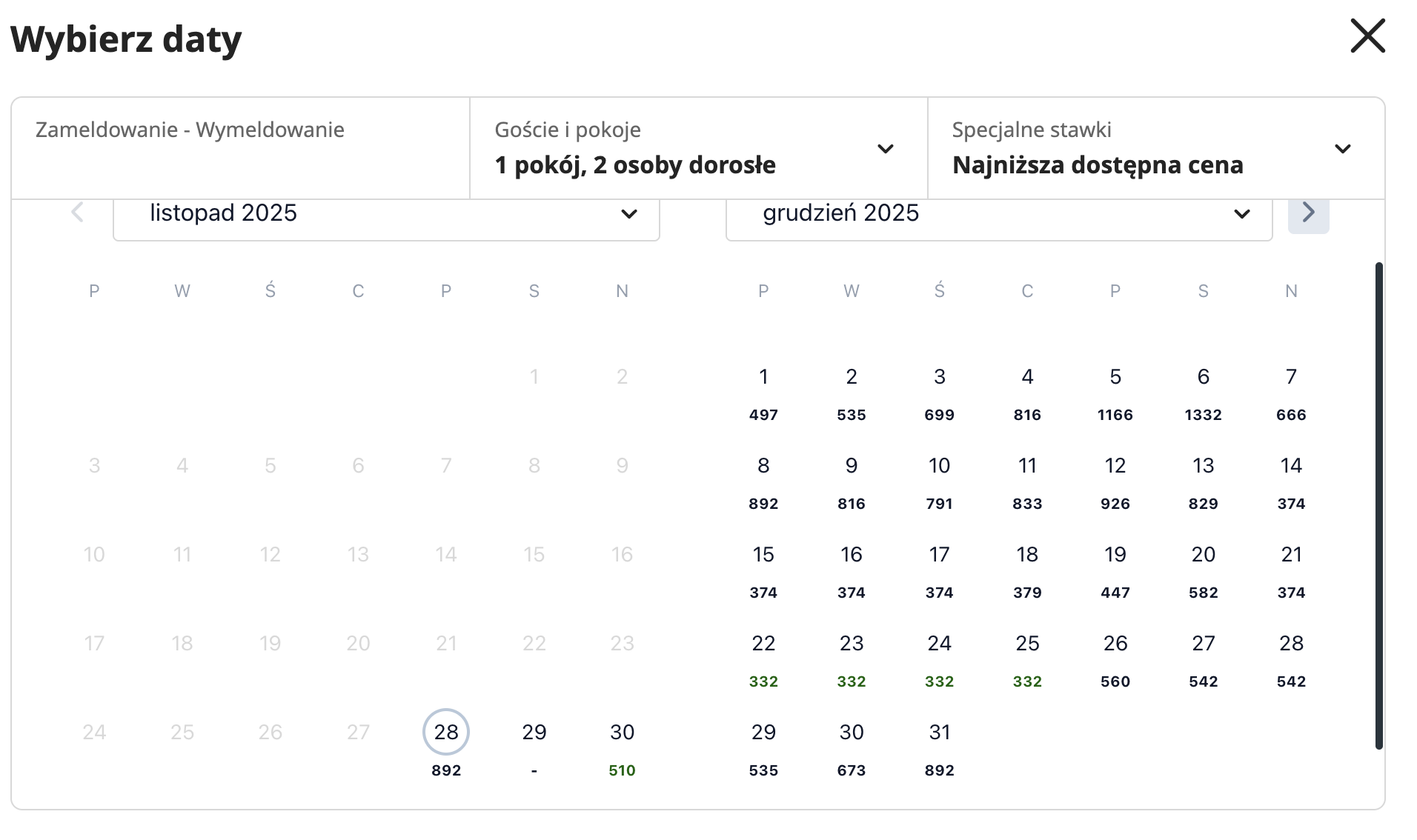Go to next month with right arrow
1417x840 pixels.
1308,213
